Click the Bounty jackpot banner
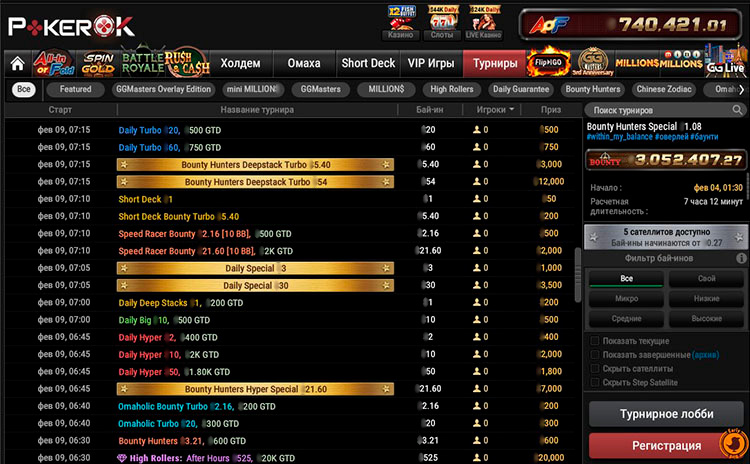Viewport: 750px width, 464px height. point(665,160)
